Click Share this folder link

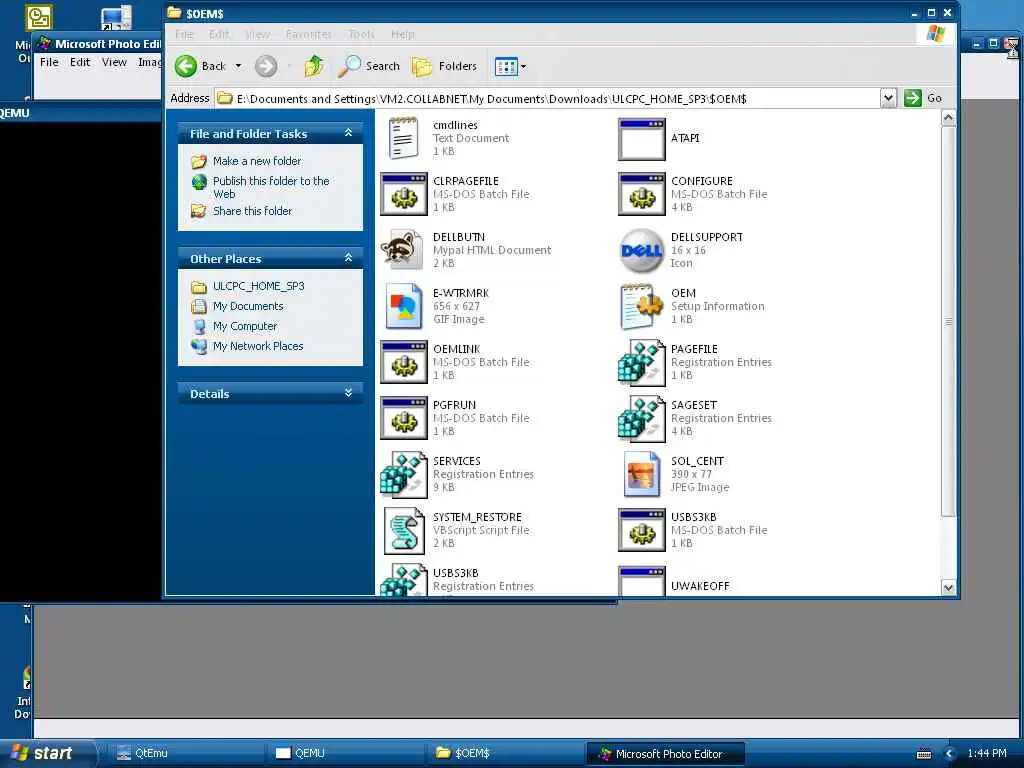point(252,211)
